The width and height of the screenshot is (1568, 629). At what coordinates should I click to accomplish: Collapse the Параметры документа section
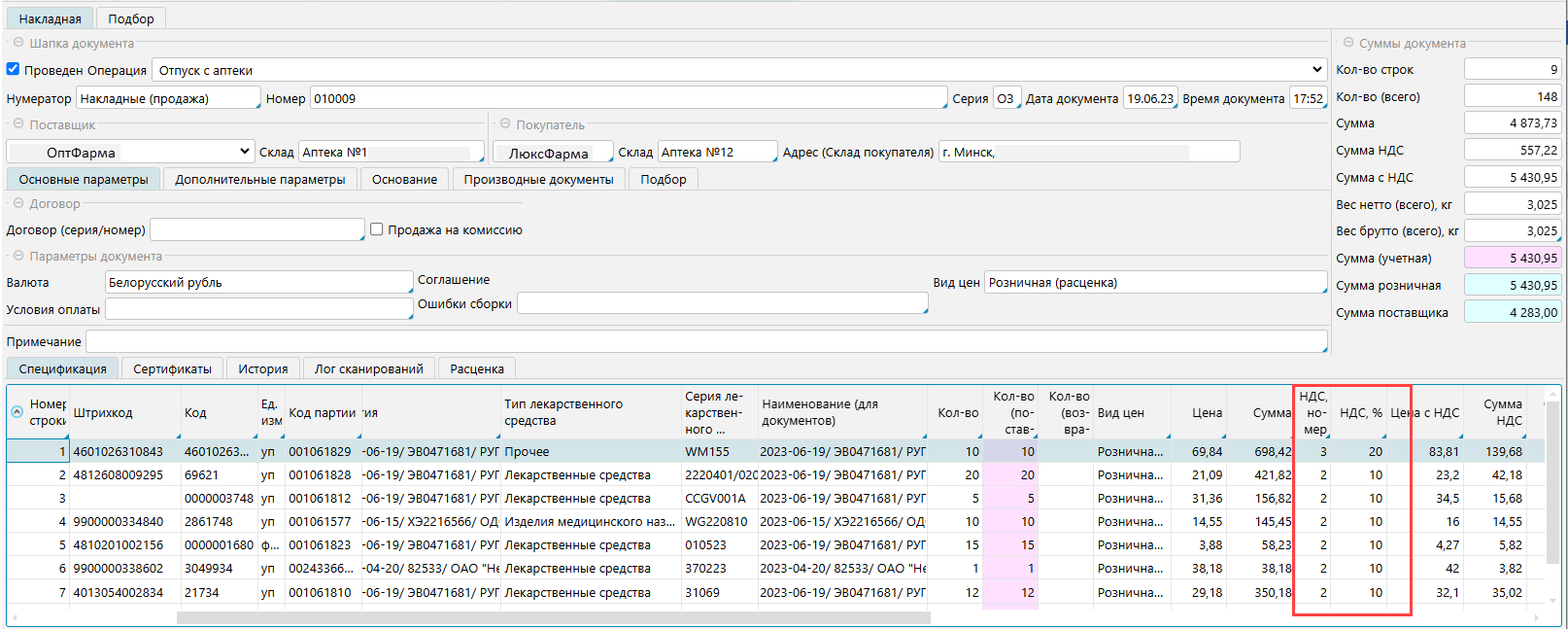point(18,256)
